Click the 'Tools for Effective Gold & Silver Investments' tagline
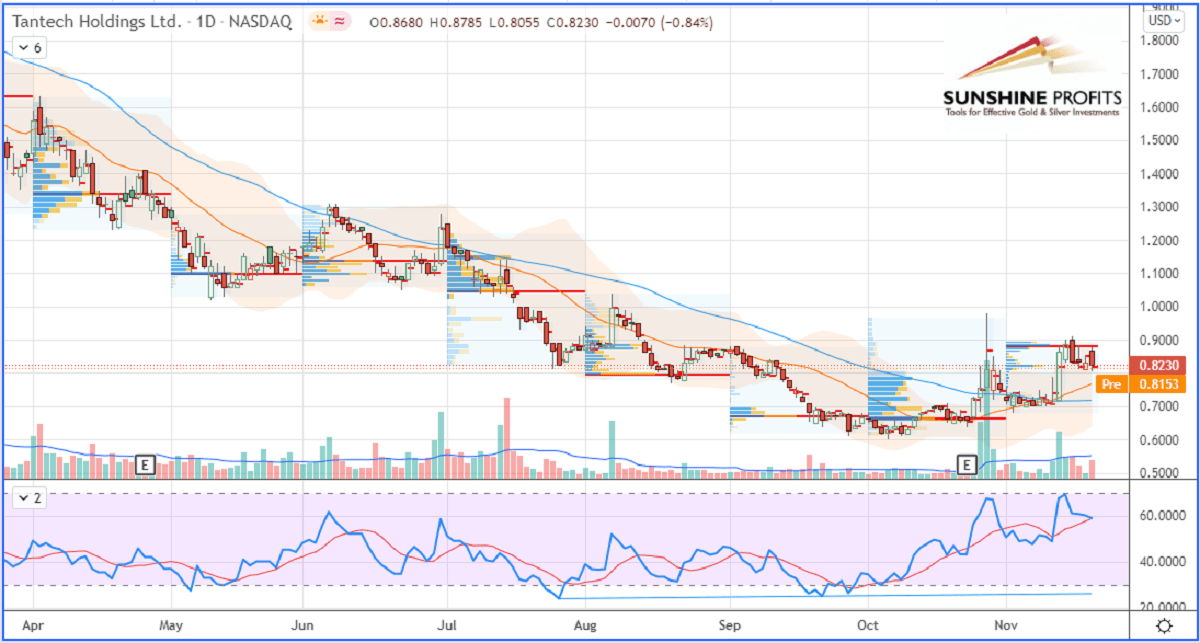The width and height of the screenshot is (1200, 643). tap(1033, 112)
